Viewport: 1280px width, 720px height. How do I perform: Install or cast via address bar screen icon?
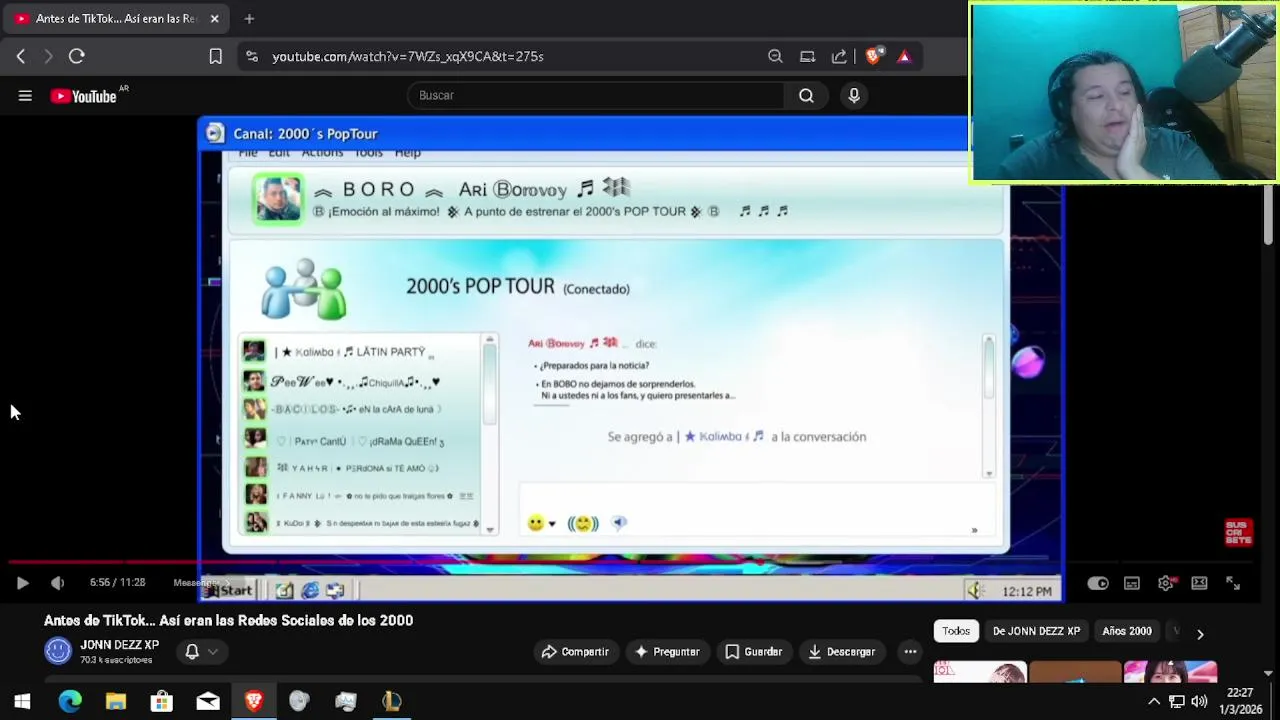point(807,56)
